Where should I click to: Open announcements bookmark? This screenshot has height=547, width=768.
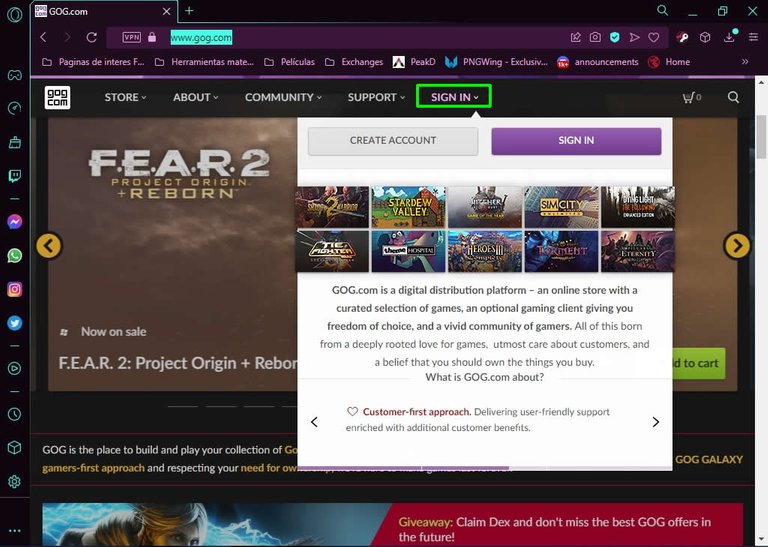pyautogui.click(x=598, y=62)
